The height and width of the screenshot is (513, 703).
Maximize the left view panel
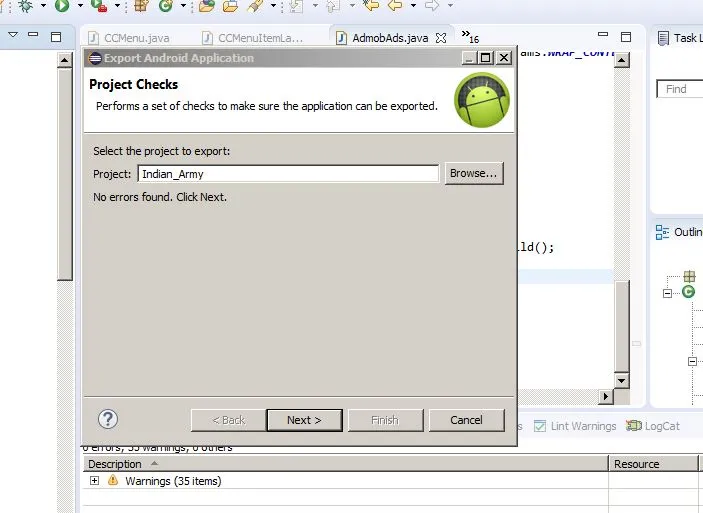[x=56, y=37]
